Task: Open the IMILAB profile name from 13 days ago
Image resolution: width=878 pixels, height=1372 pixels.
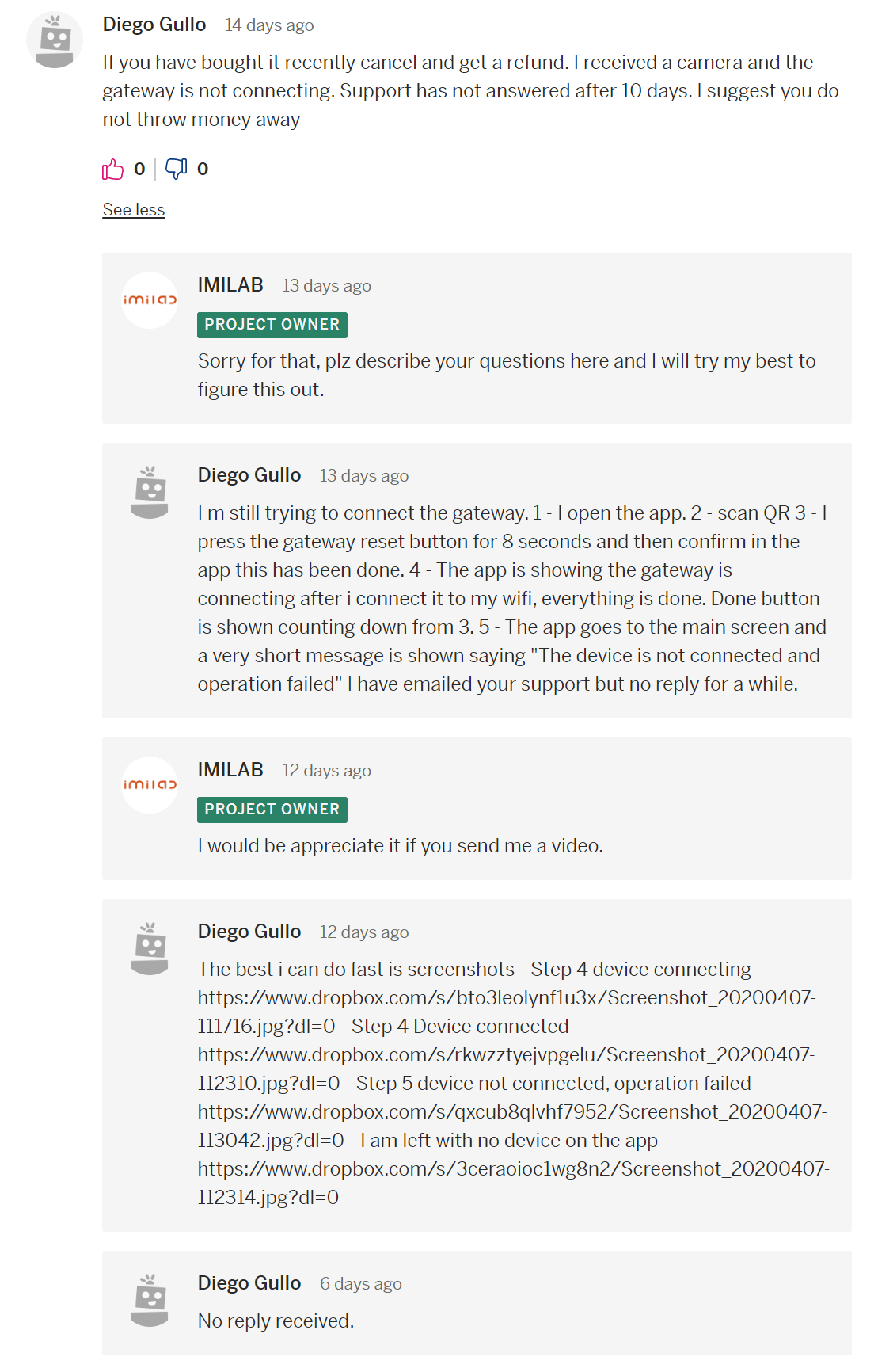Action: (230, 285)
